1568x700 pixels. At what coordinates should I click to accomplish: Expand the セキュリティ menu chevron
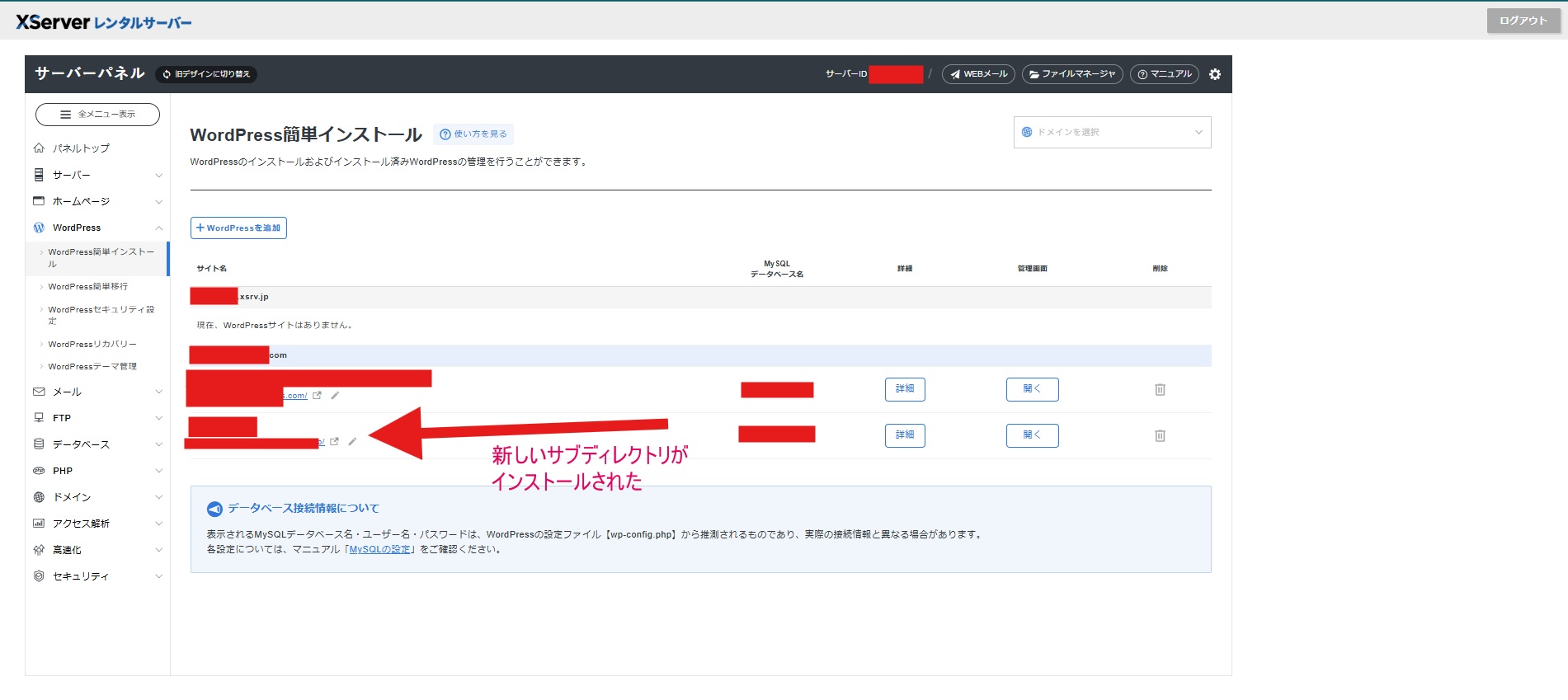click(x=158, y=576)
